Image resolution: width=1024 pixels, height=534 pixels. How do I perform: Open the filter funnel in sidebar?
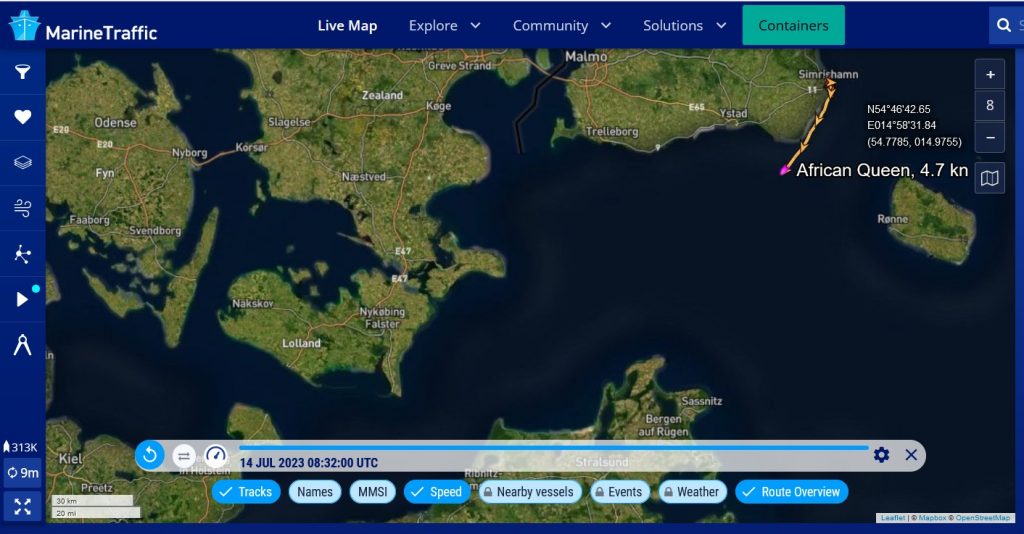[22, 72]
